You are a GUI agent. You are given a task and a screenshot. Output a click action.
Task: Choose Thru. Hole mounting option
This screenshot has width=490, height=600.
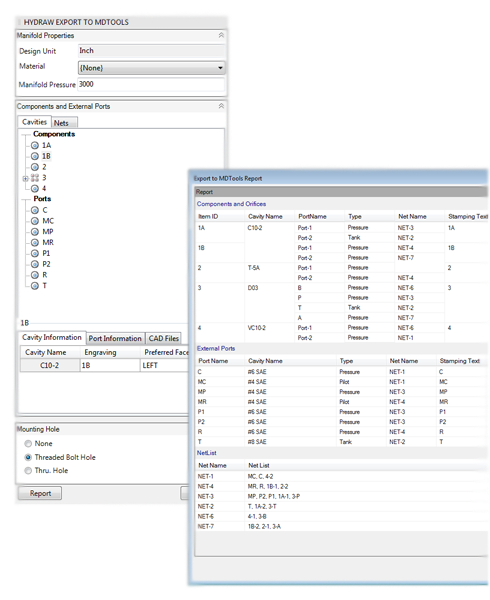pyautogui.click(x=28, y=471)
